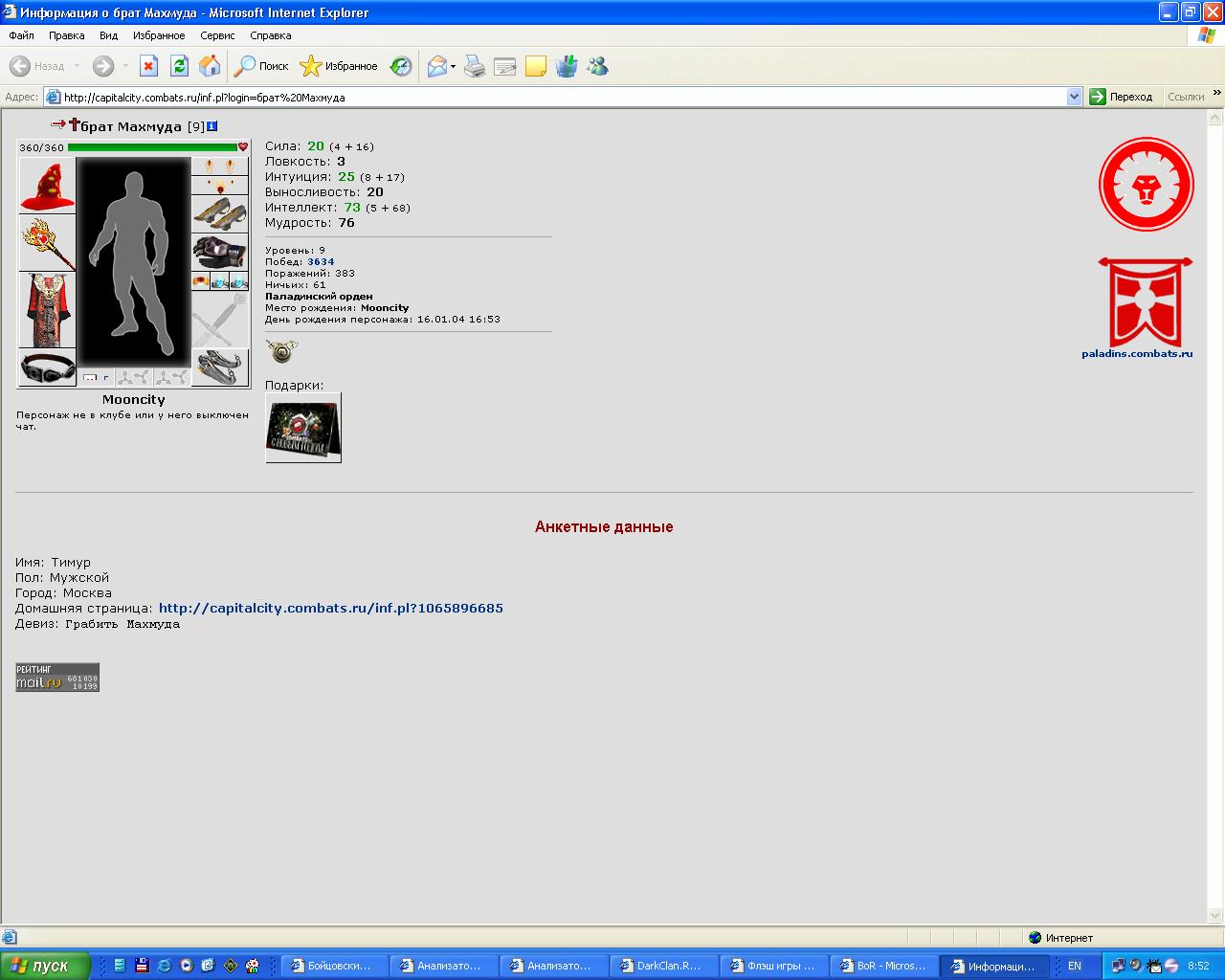Open the Избранное menu
This screenshot has width=1225, height=980.
pyautogui.click(x=159, y=35)
